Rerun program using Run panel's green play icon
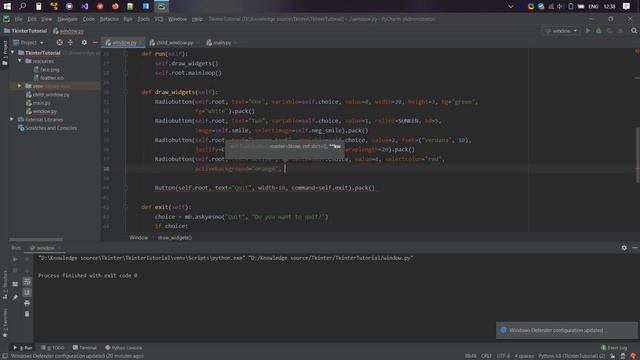The width and height of the screenshot is (640, 360). 15,259
